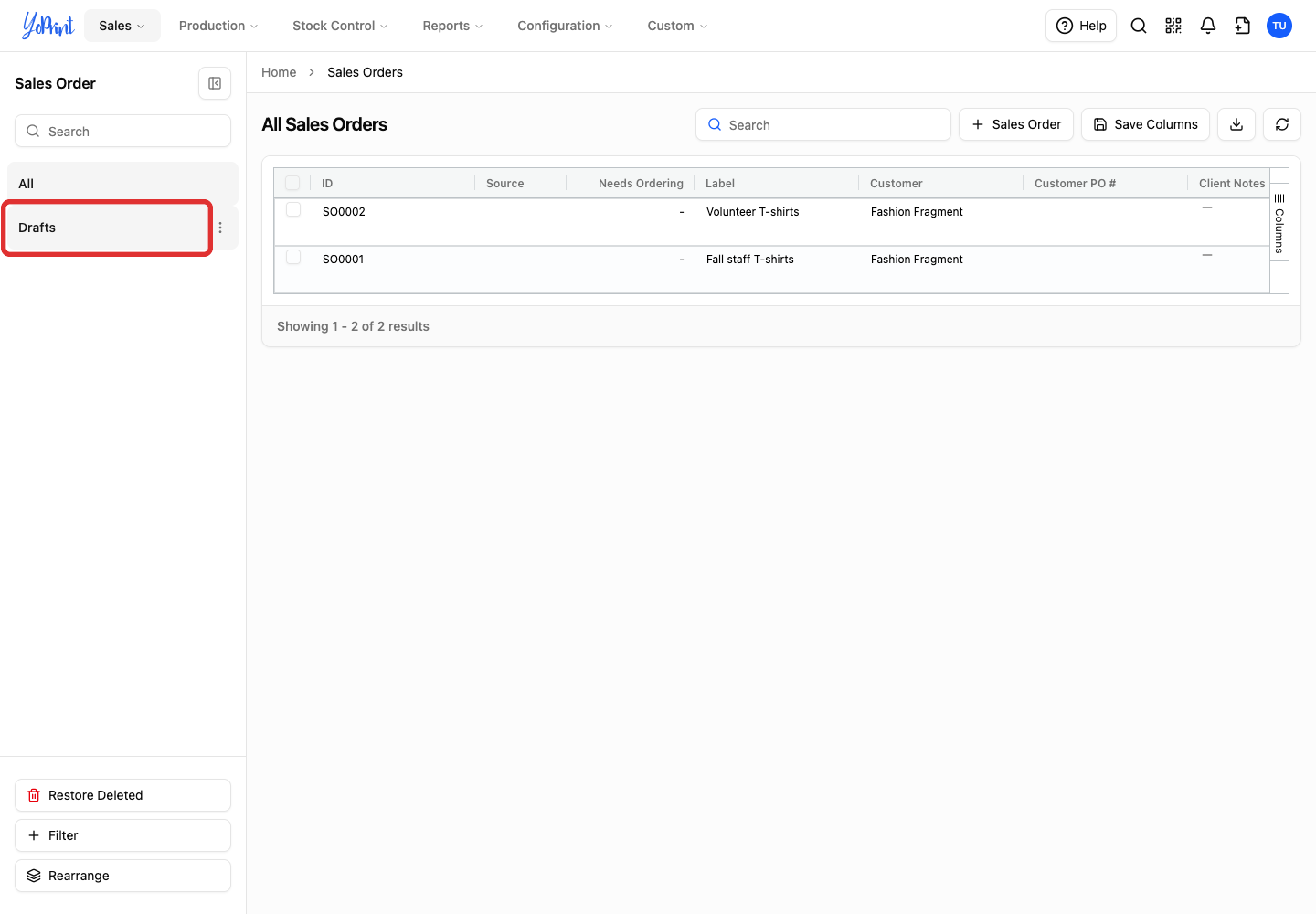Click the Help button
Image resolution: width=1316 pixels, height=914 pixels.
click(x=1081, y=26)
